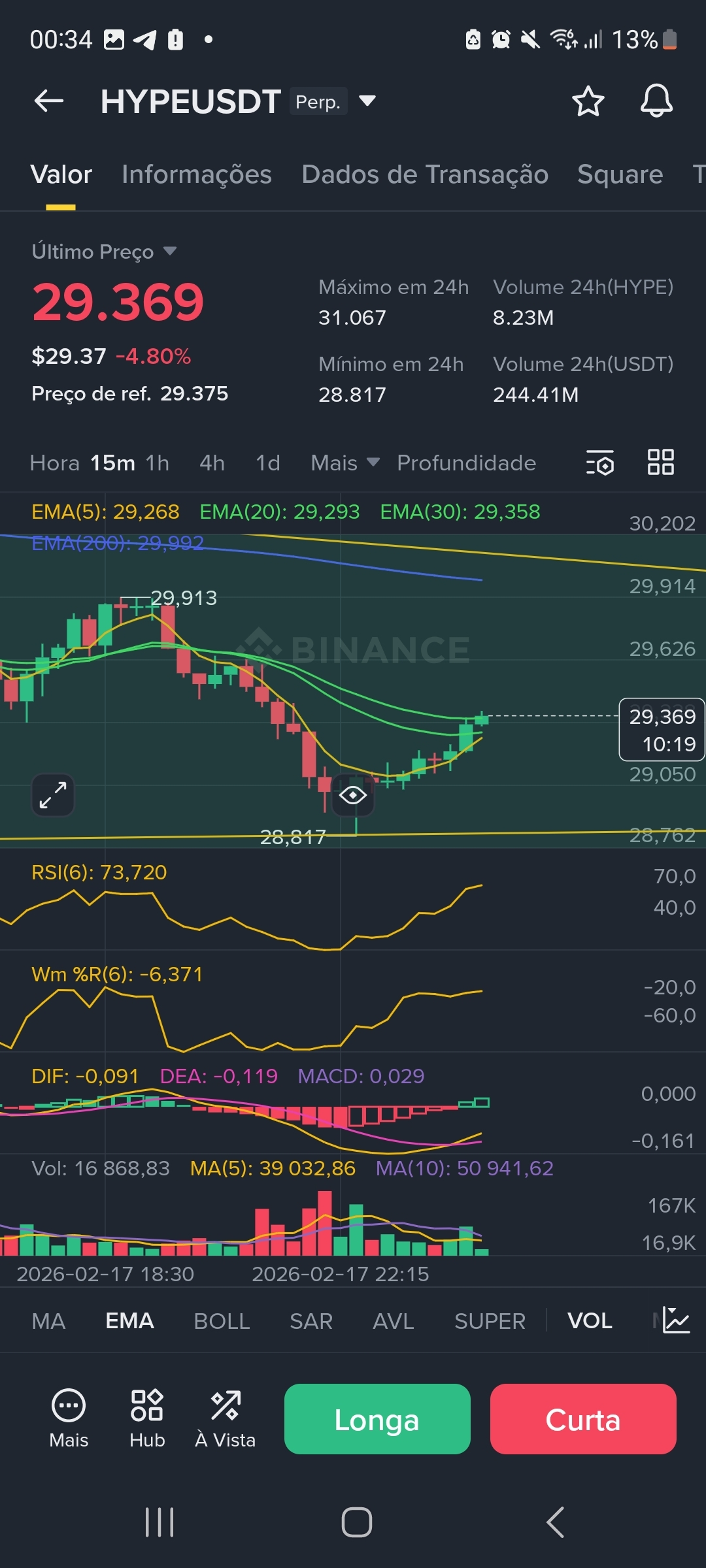706x1568 pixels.
Task: Open a short position with Curta
Action: 583,1419
